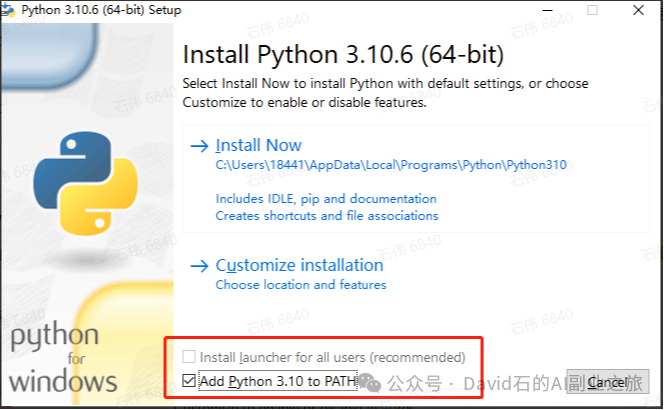664x410 pixels.
Task: Click the blue arrow beside Customize installation
Action: (x=199, y=266)
